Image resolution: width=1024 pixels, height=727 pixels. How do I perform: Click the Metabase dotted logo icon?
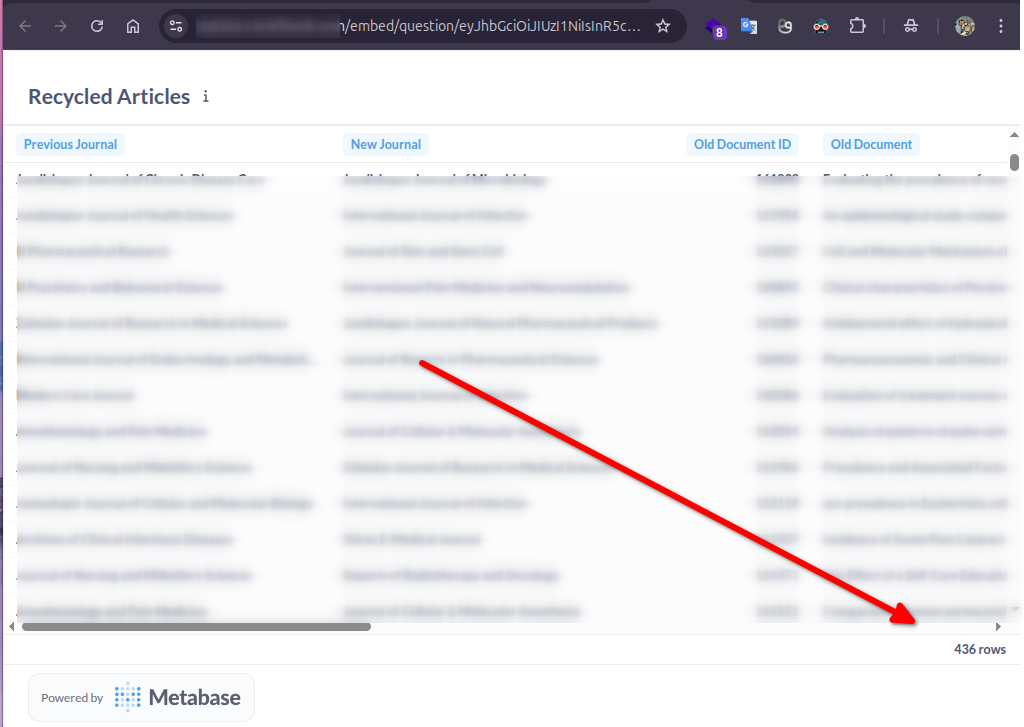pyautogui.click(x=125, y=697)
